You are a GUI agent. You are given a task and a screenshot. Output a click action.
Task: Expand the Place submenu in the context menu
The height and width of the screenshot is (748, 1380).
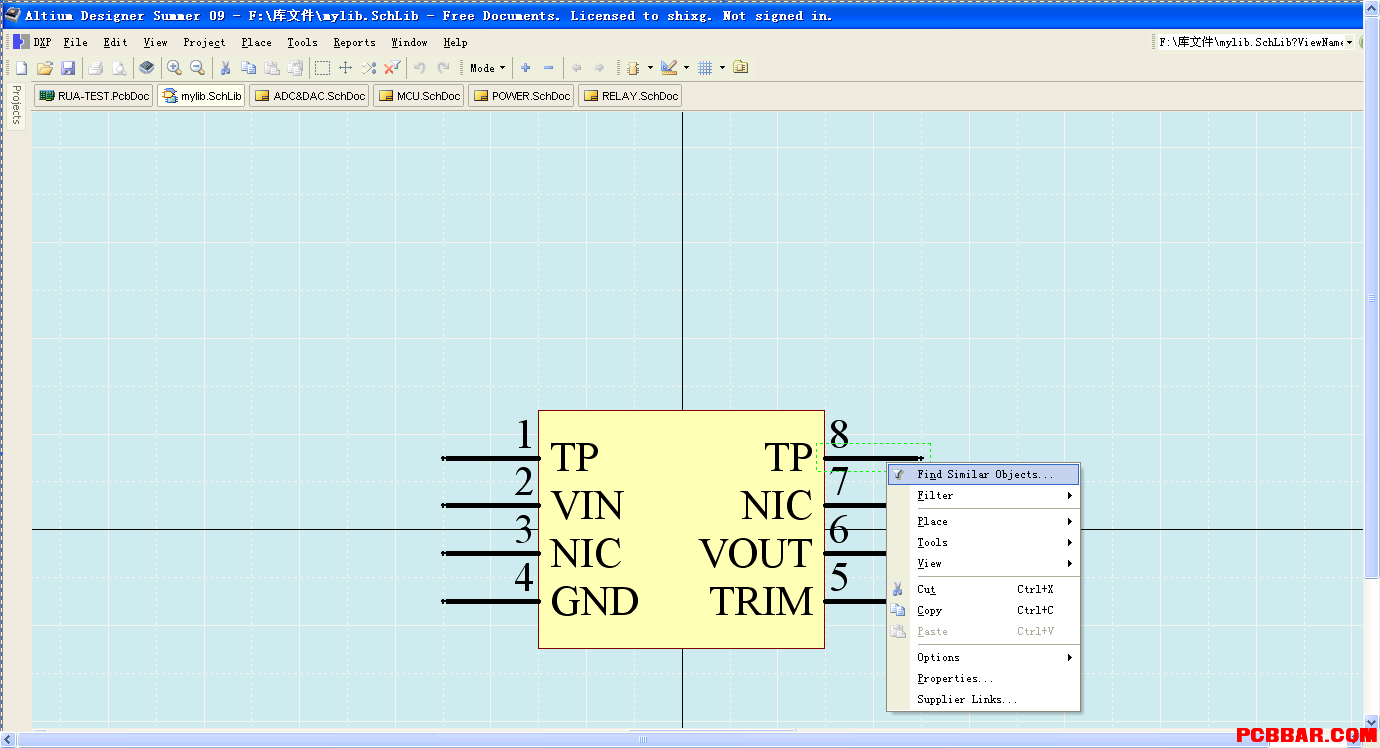[x=984, y=522]
